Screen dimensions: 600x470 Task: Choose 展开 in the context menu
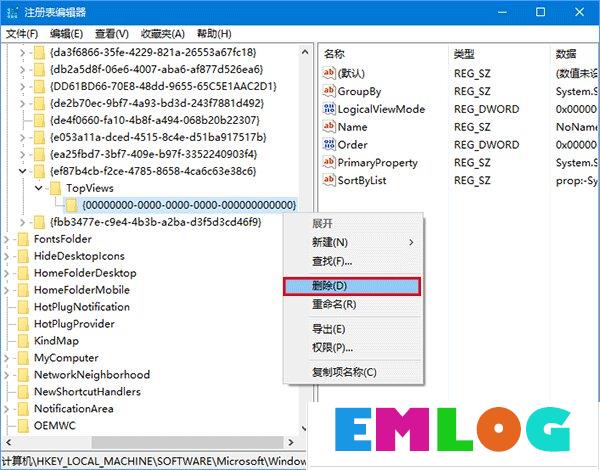[353, 223]
